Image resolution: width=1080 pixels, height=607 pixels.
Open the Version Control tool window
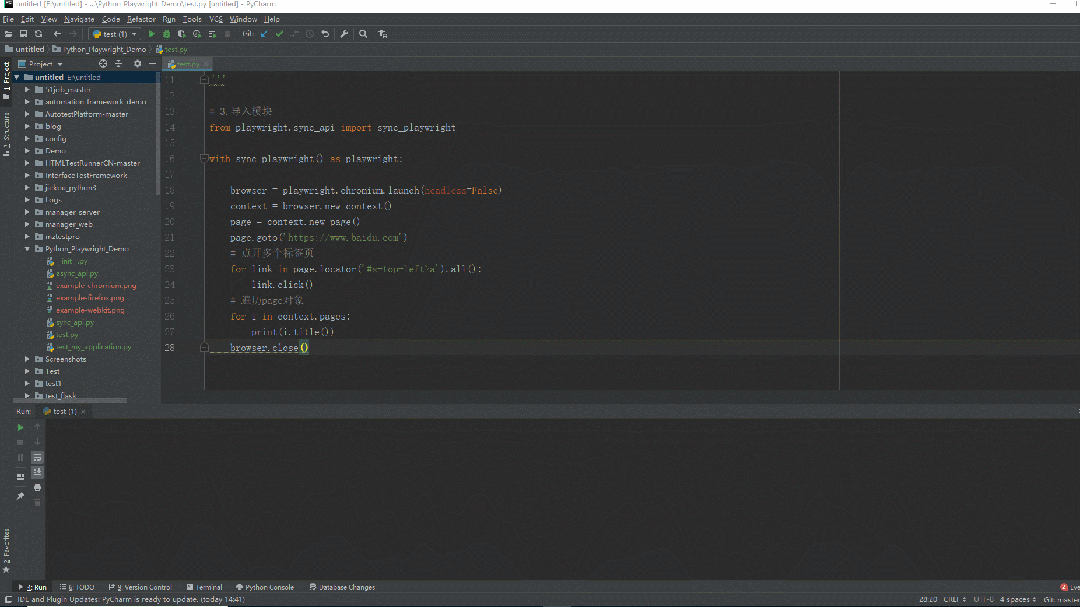[x=140, y=587]
